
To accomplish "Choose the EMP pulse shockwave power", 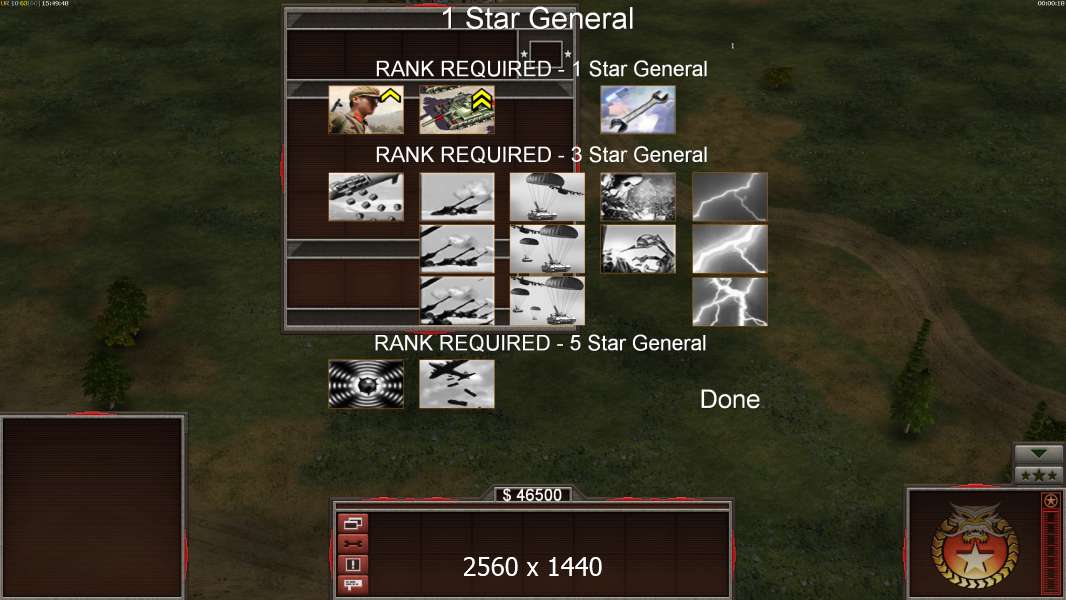I will coord(366,385).
